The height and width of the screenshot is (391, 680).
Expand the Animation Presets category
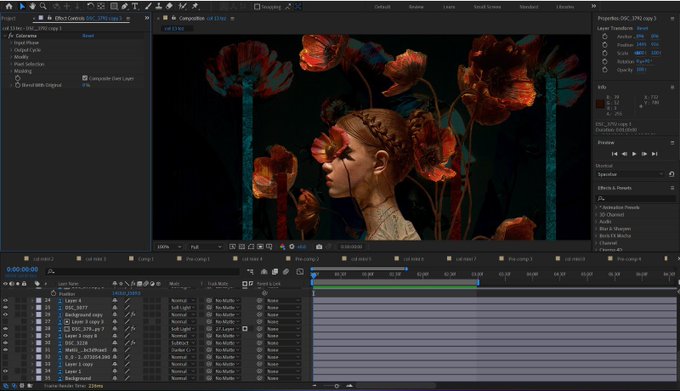pyautogui.click(x=596, y=208)
